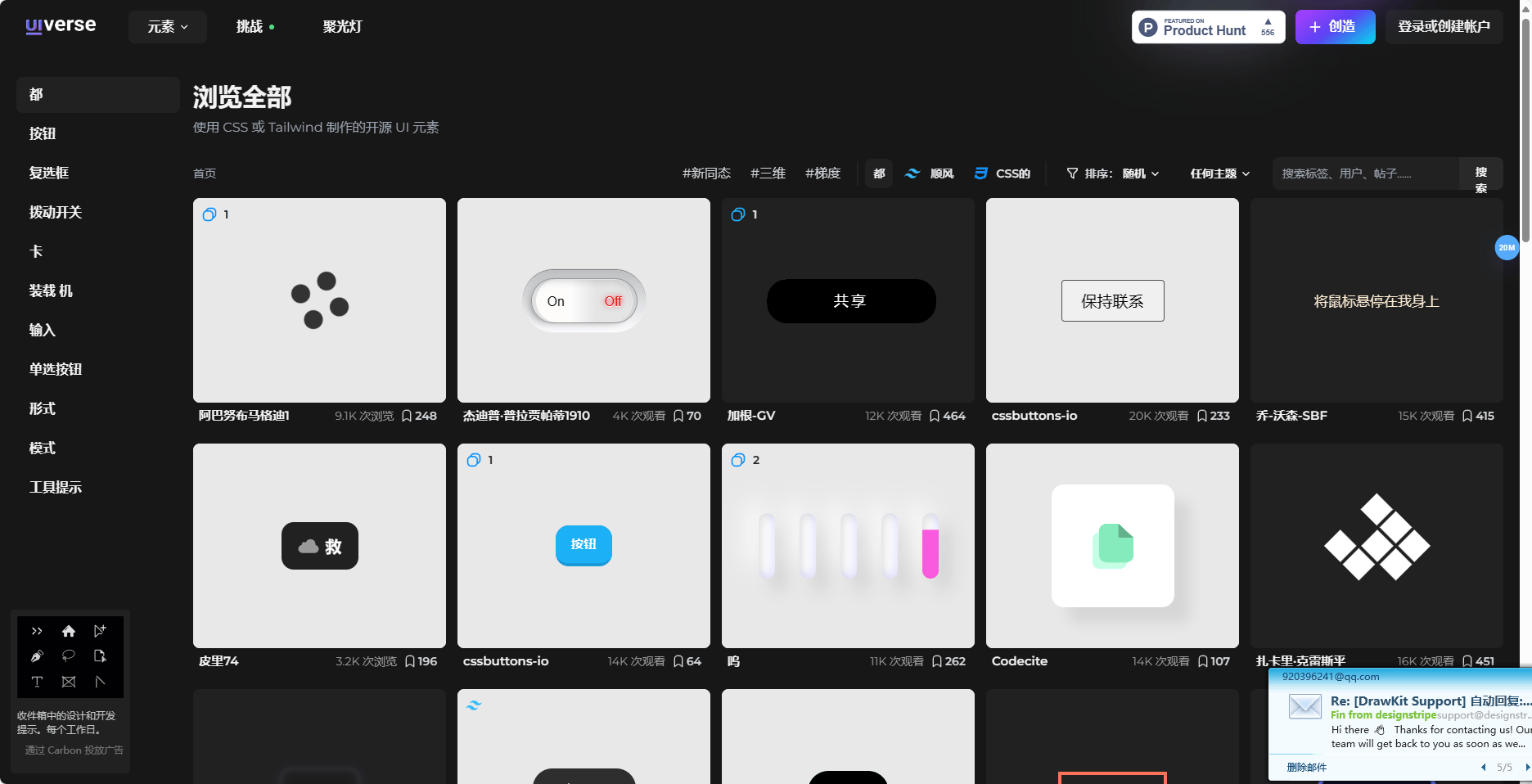The height and width of the screenshot is (784, 1532).
Task: Select the 都 all-frameworks filter toggle
Action: coord(879,173)
